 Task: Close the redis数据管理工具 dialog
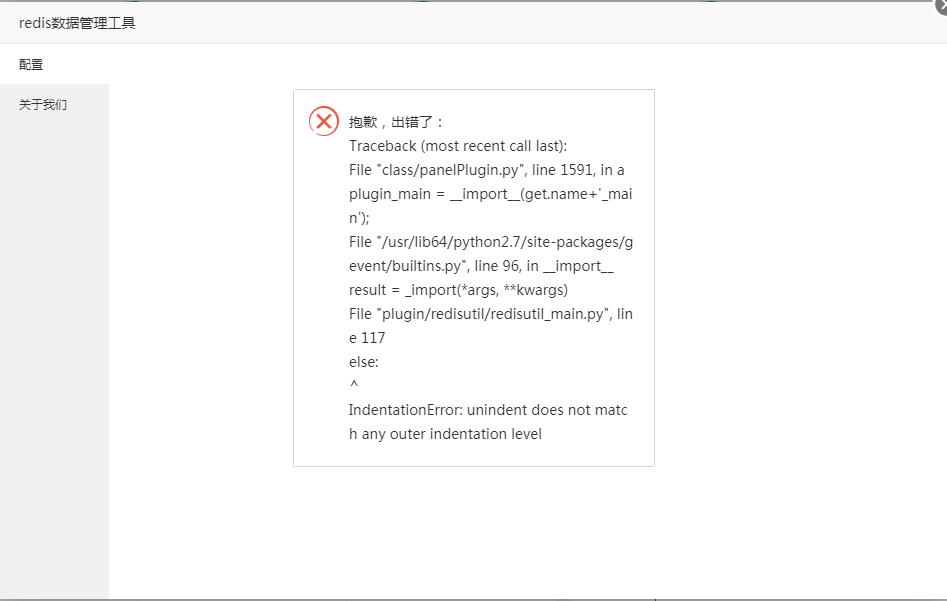940,5
